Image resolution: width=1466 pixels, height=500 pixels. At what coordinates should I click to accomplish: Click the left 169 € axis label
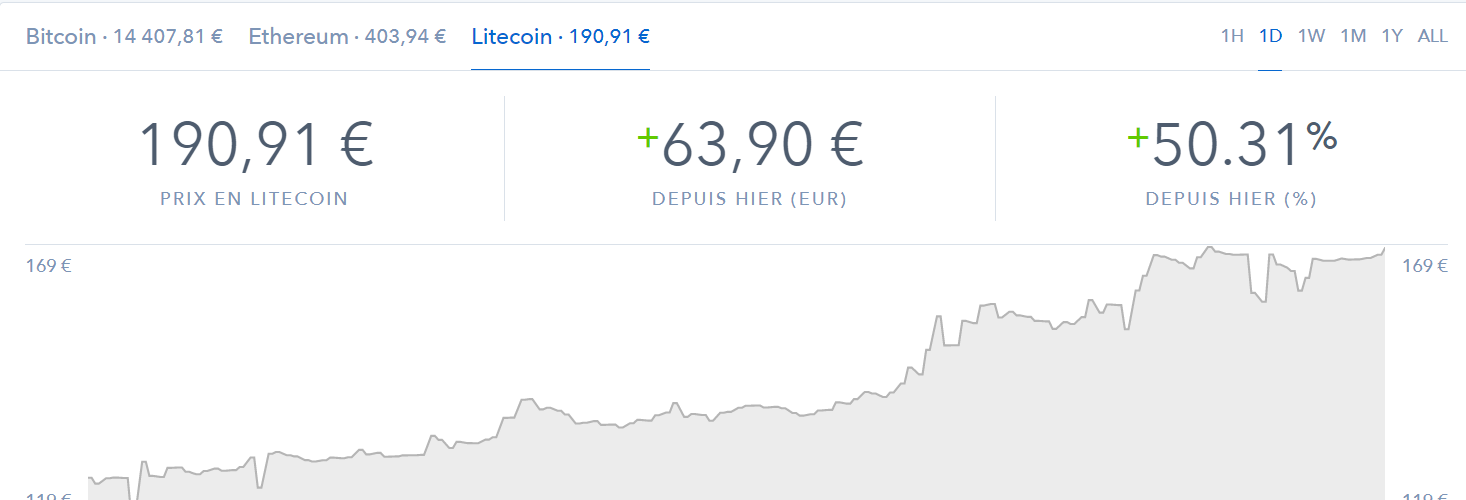48,266
